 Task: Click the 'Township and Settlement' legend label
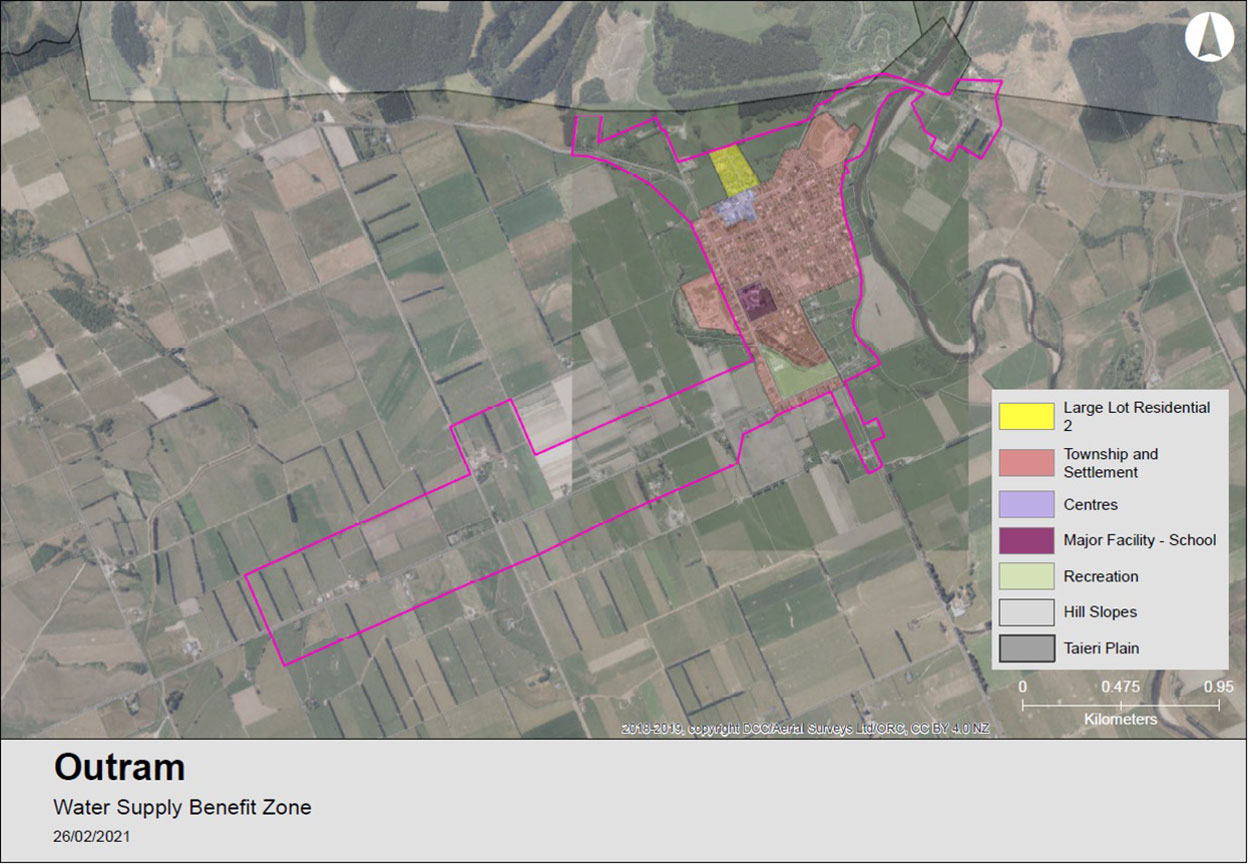(1110, 463)
